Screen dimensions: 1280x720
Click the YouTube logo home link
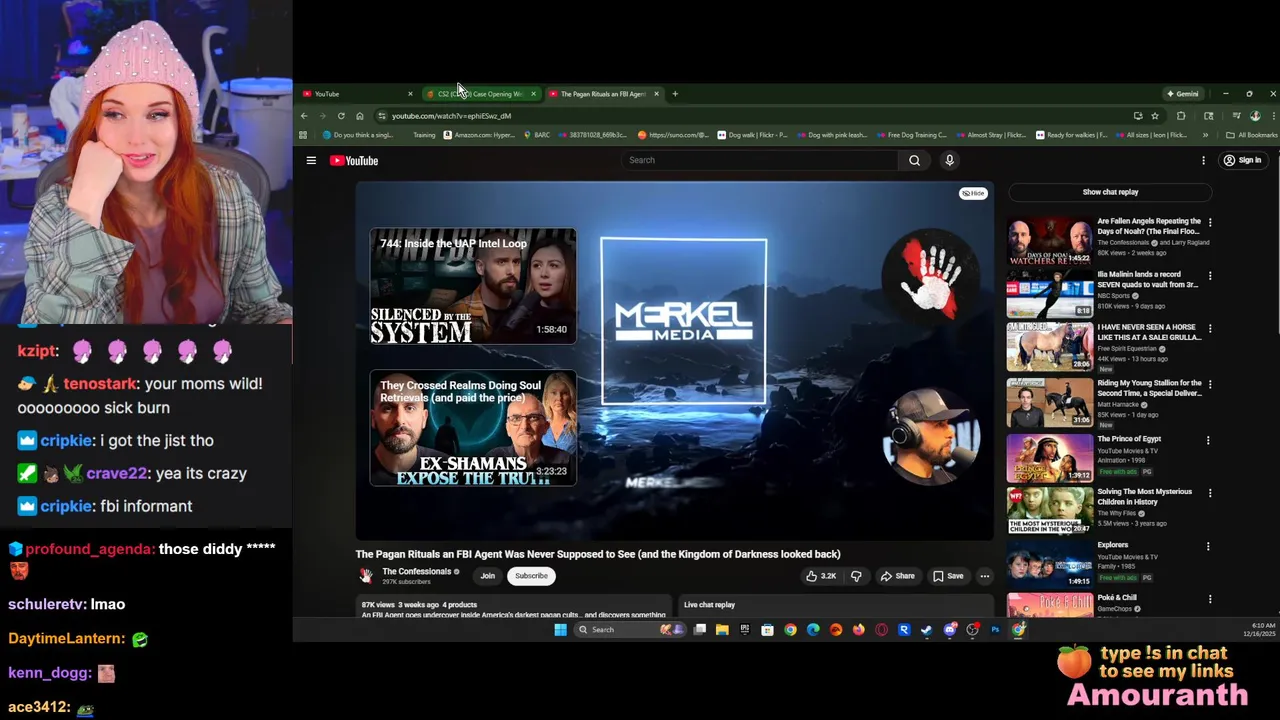point(354,160)
